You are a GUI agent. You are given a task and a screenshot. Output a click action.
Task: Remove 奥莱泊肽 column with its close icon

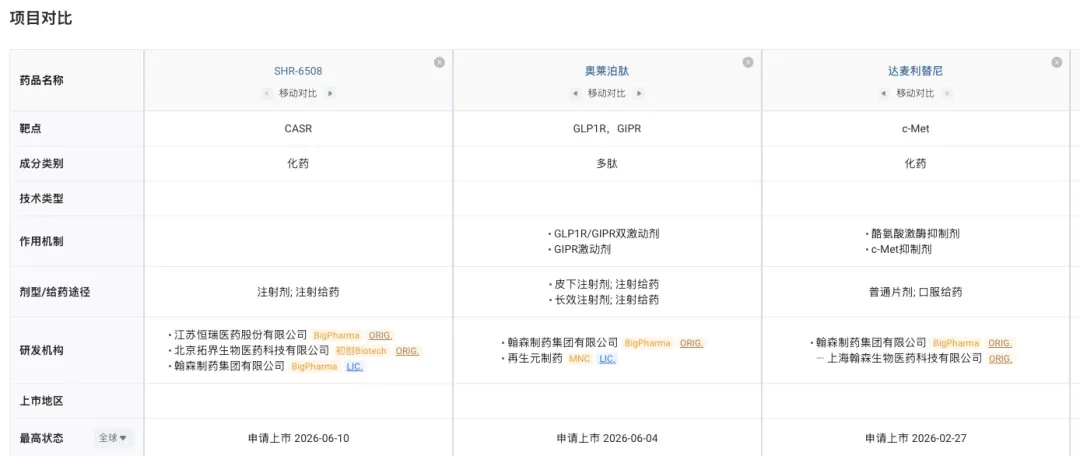747,63
